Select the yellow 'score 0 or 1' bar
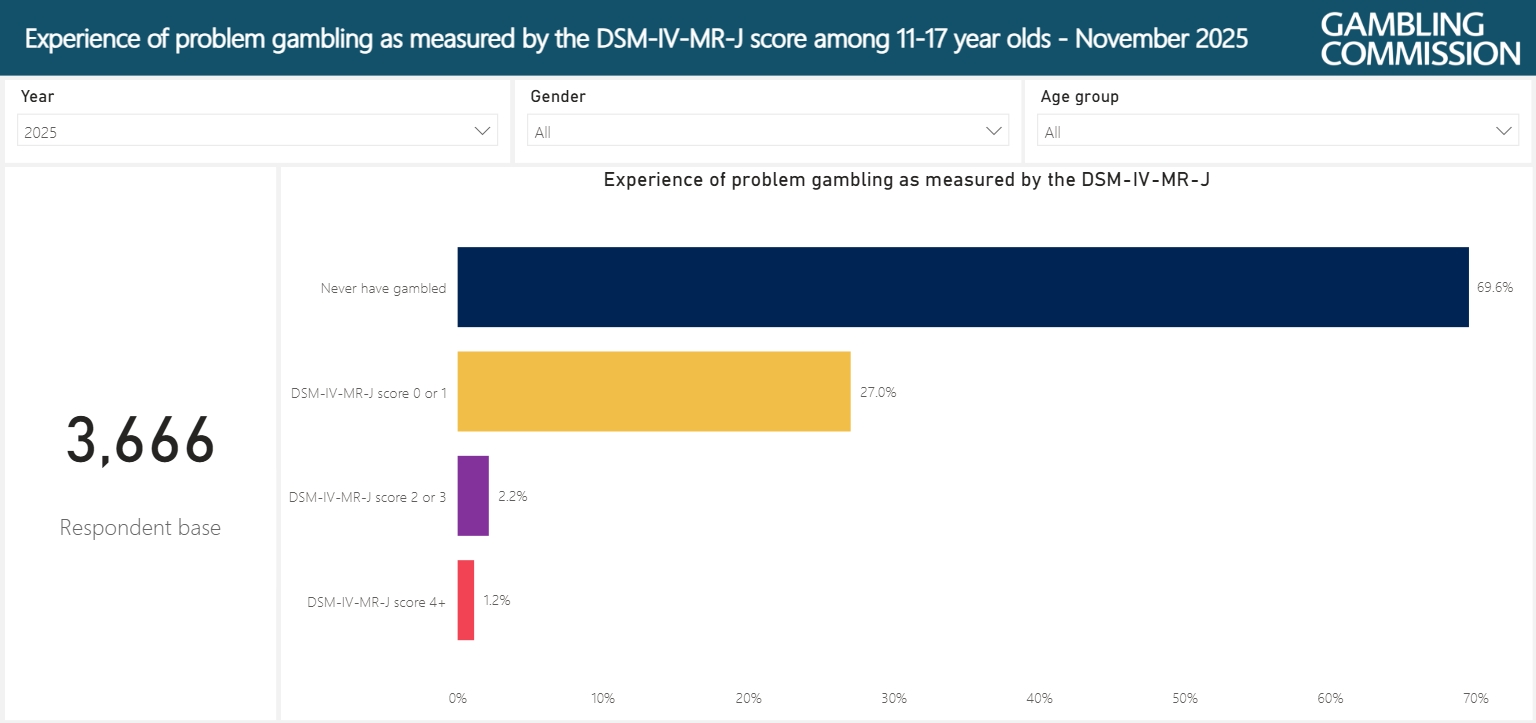 pyautogui.click(x=652, y=391)
